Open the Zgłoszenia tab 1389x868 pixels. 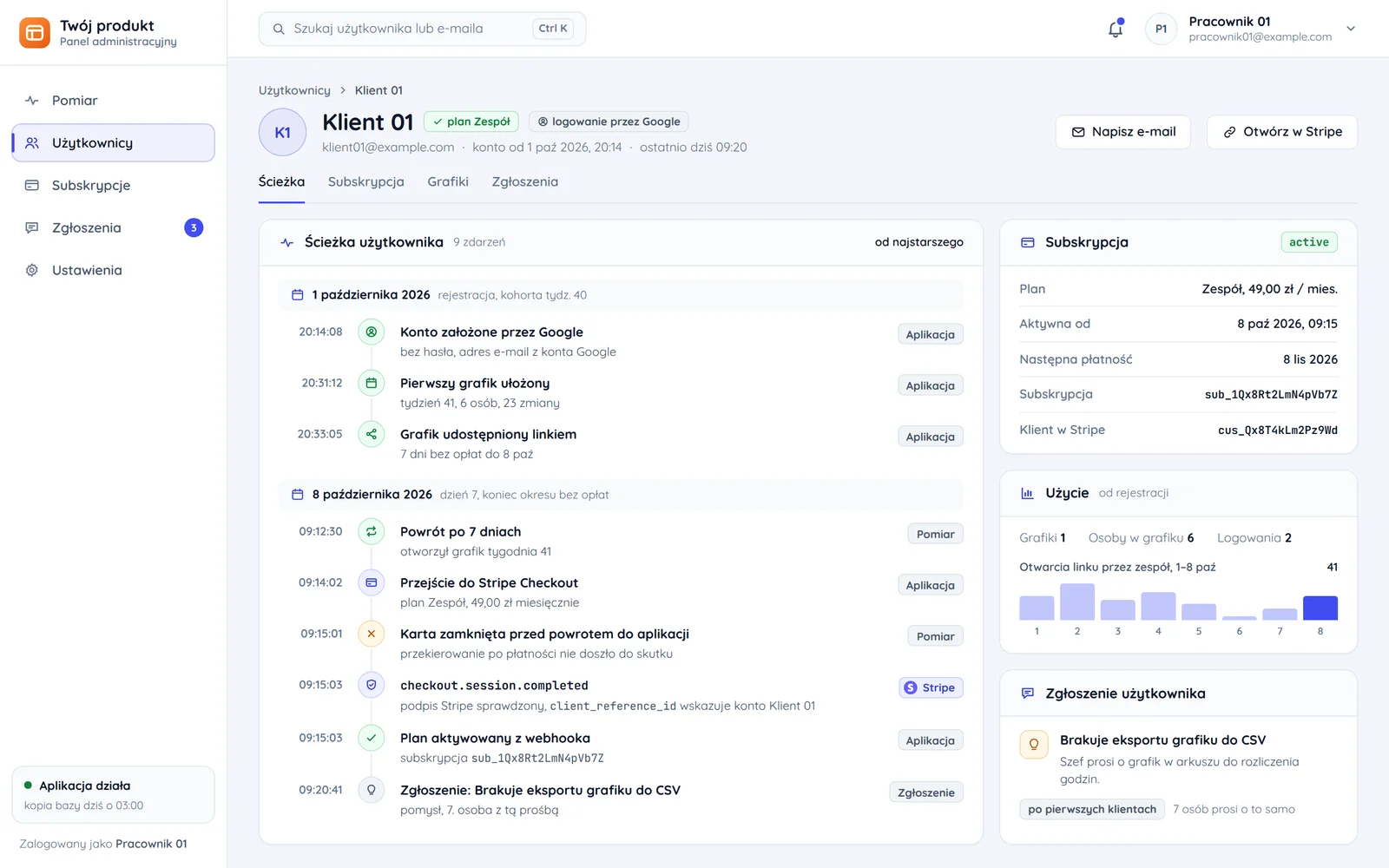[525, 182]
